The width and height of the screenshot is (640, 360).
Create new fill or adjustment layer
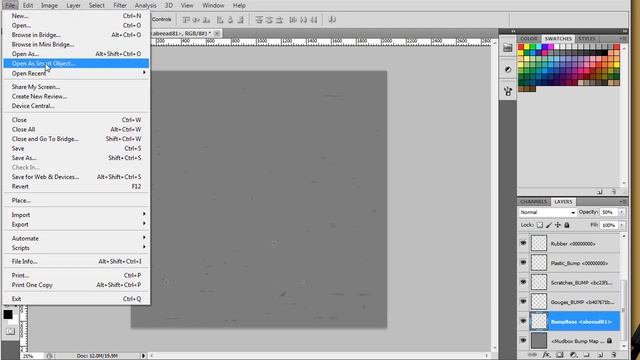coord(573,355)
